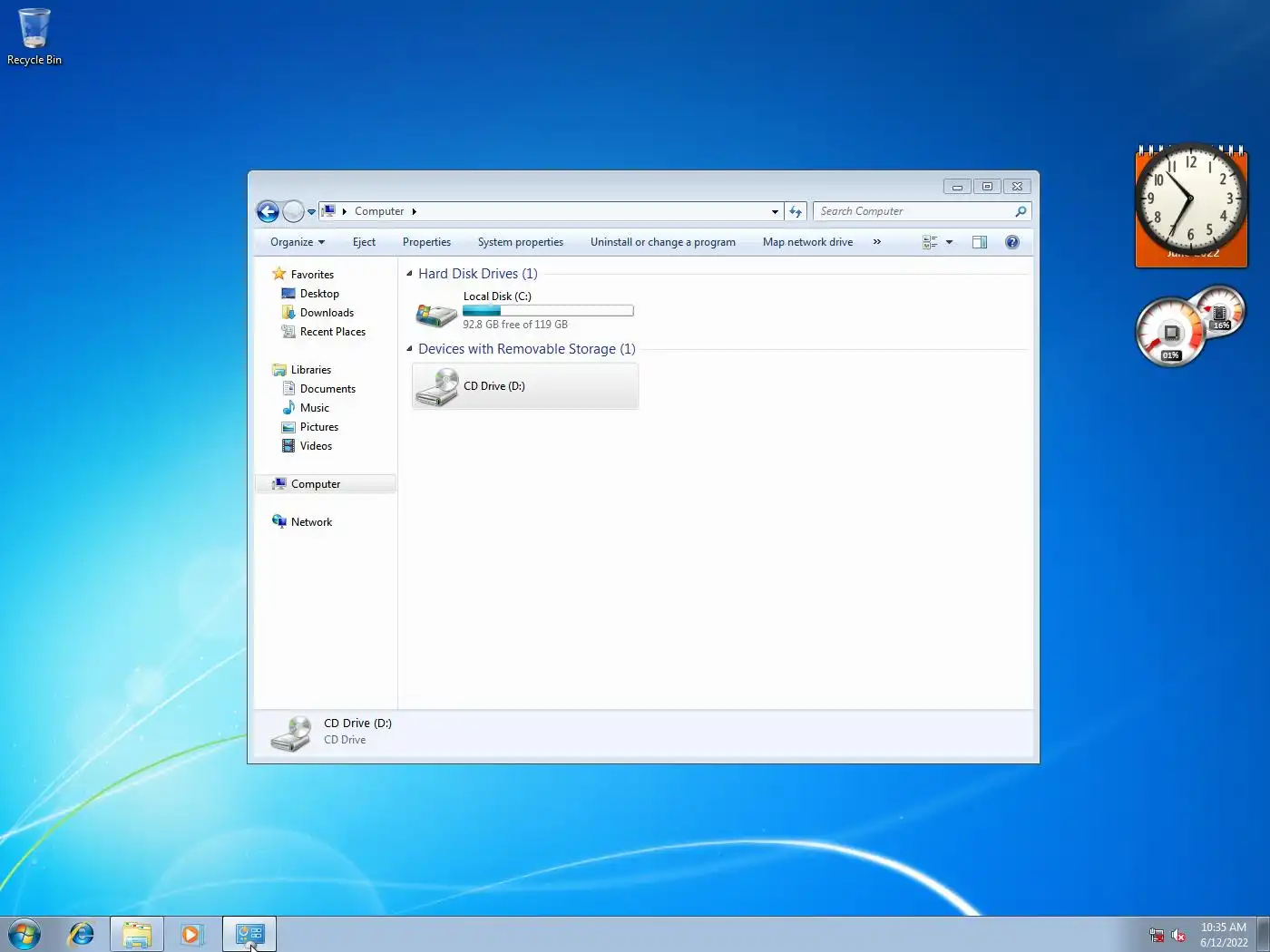1270x952 pixels.
Task: Open the Music library
Action: (x=314, y=408)
